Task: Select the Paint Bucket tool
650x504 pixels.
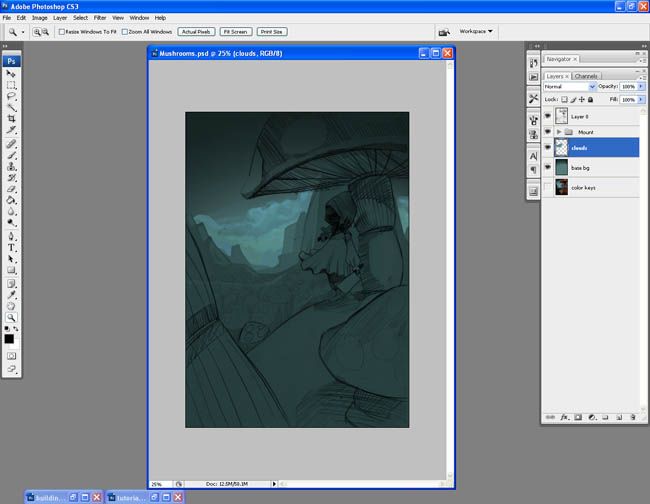Action: point(11,200)
